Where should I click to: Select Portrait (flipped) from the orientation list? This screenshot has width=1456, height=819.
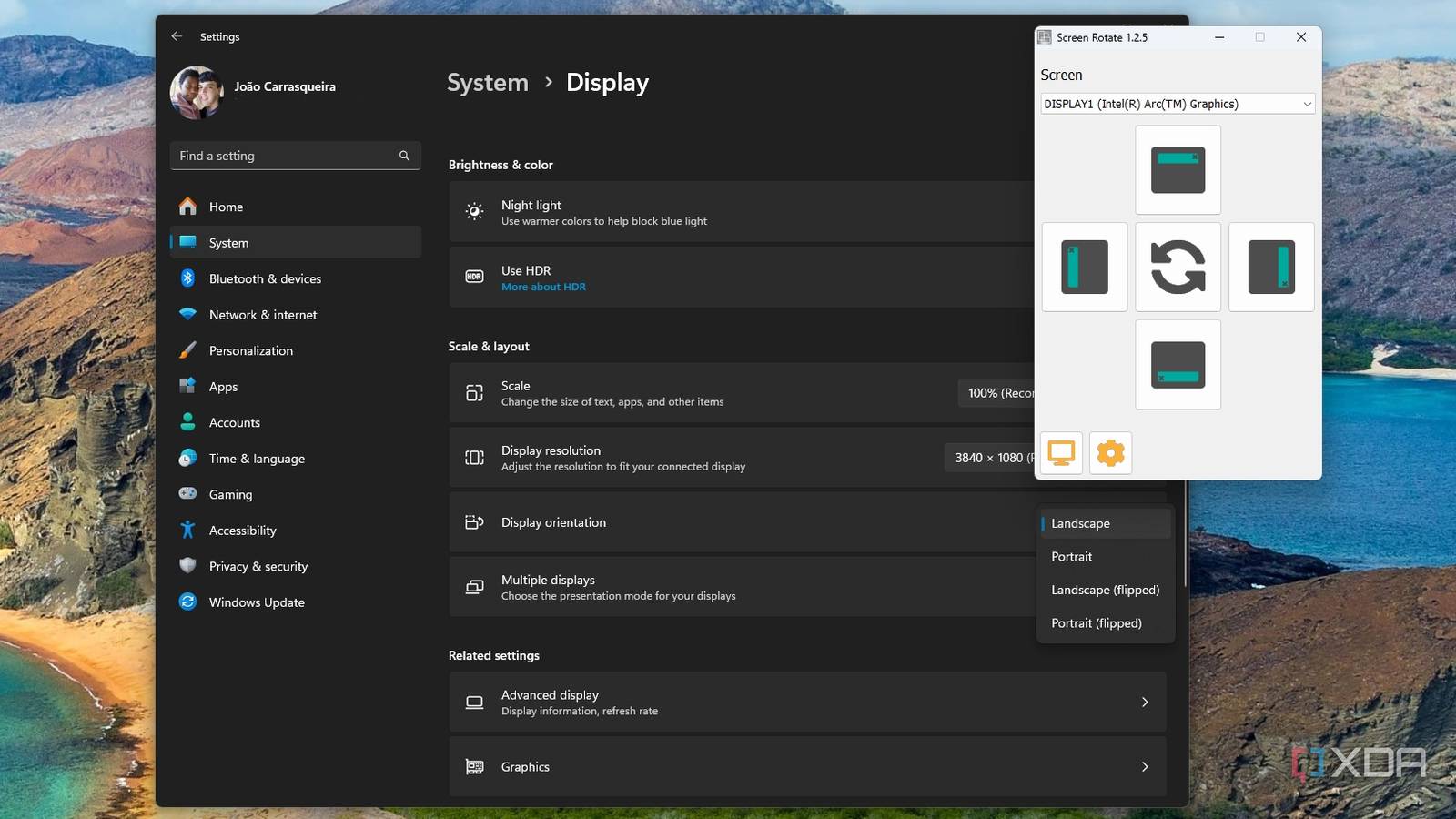(x=1097, y=622)
